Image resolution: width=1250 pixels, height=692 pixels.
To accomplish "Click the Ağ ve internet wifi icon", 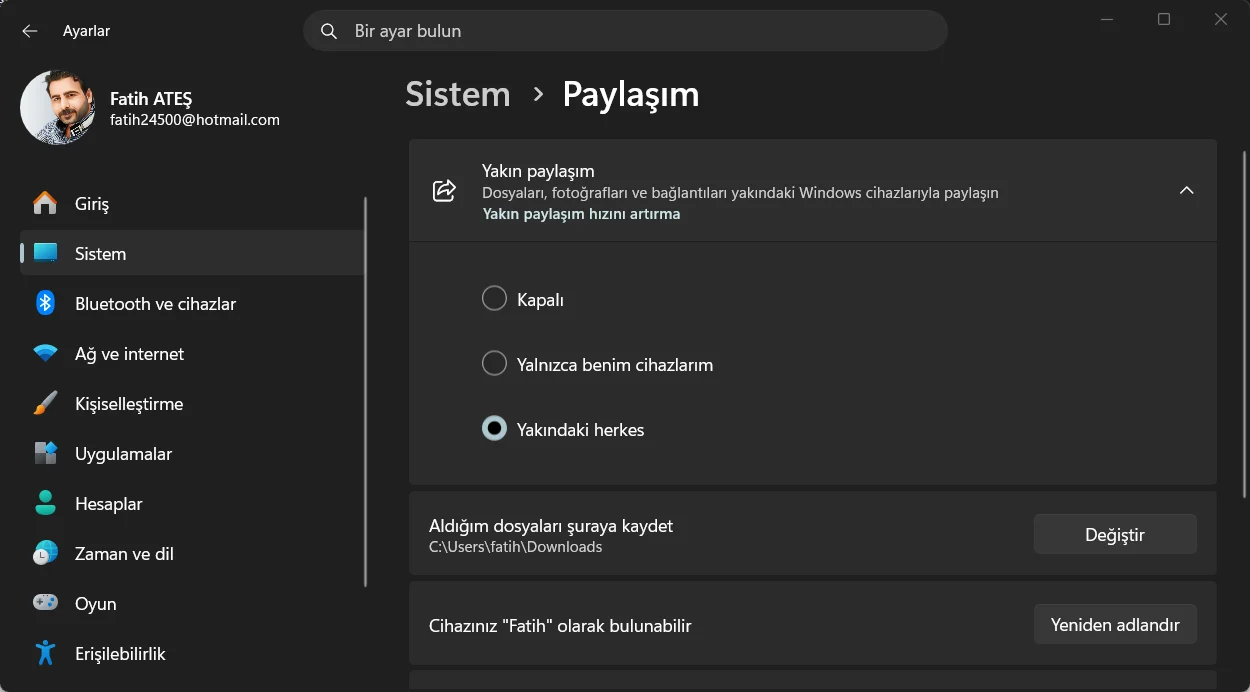I will [45, 353].
